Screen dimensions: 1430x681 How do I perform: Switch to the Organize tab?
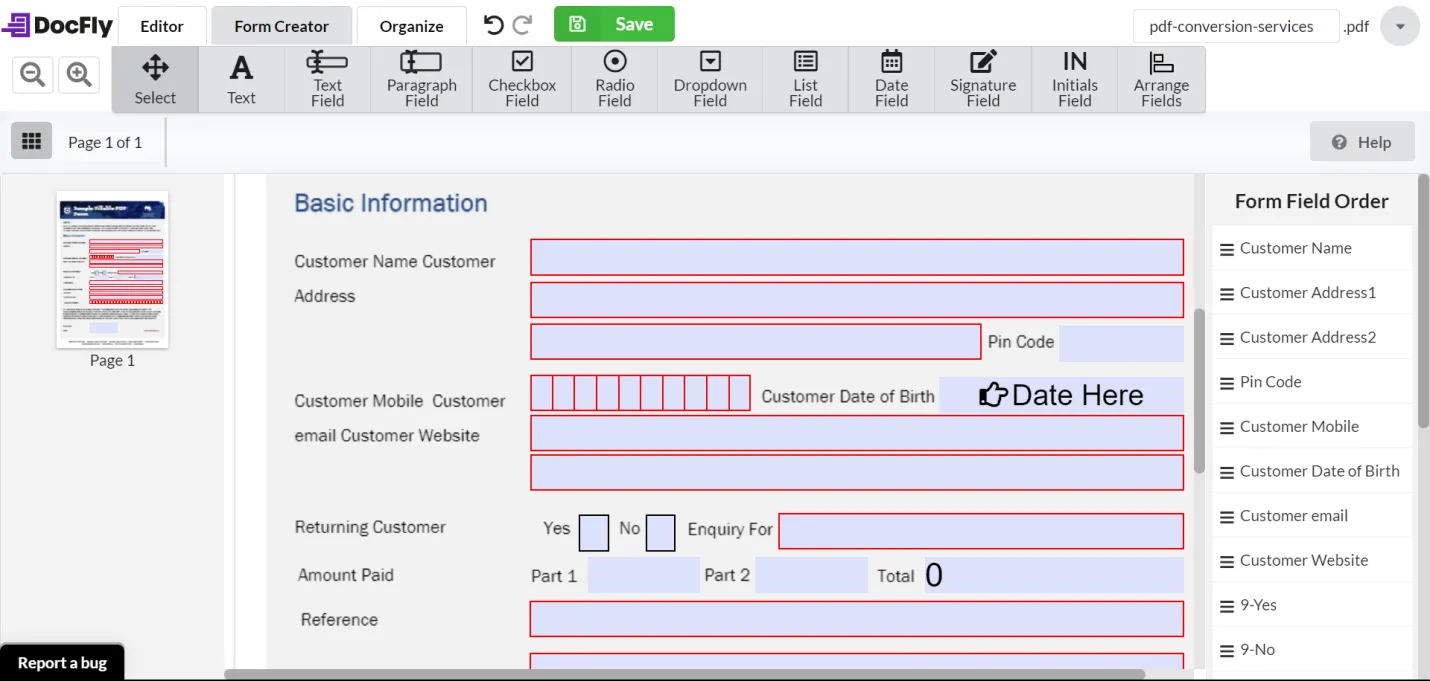point(411,25)
